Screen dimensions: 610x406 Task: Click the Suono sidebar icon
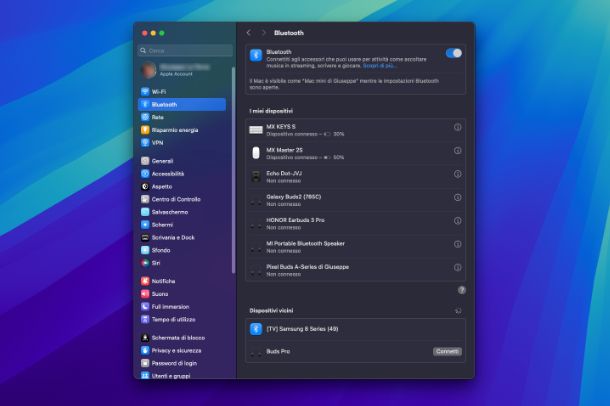[x=145, y=294]
